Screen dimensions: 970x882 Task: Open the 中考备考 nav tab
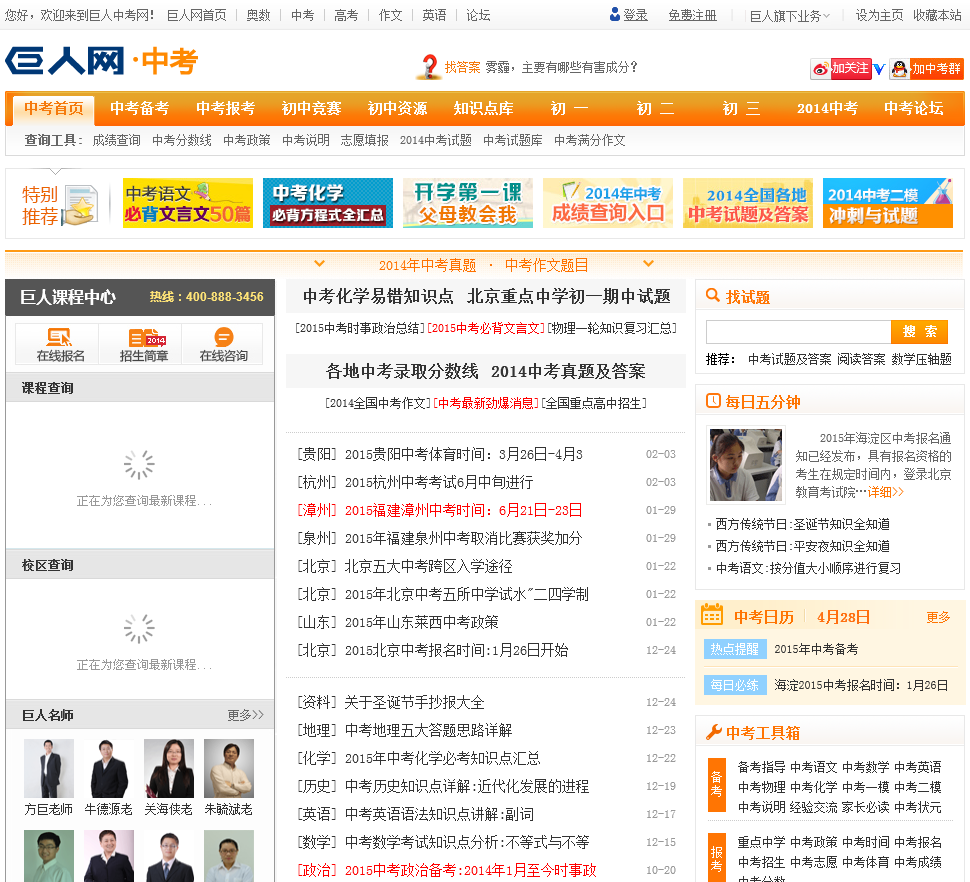point(140,109)
